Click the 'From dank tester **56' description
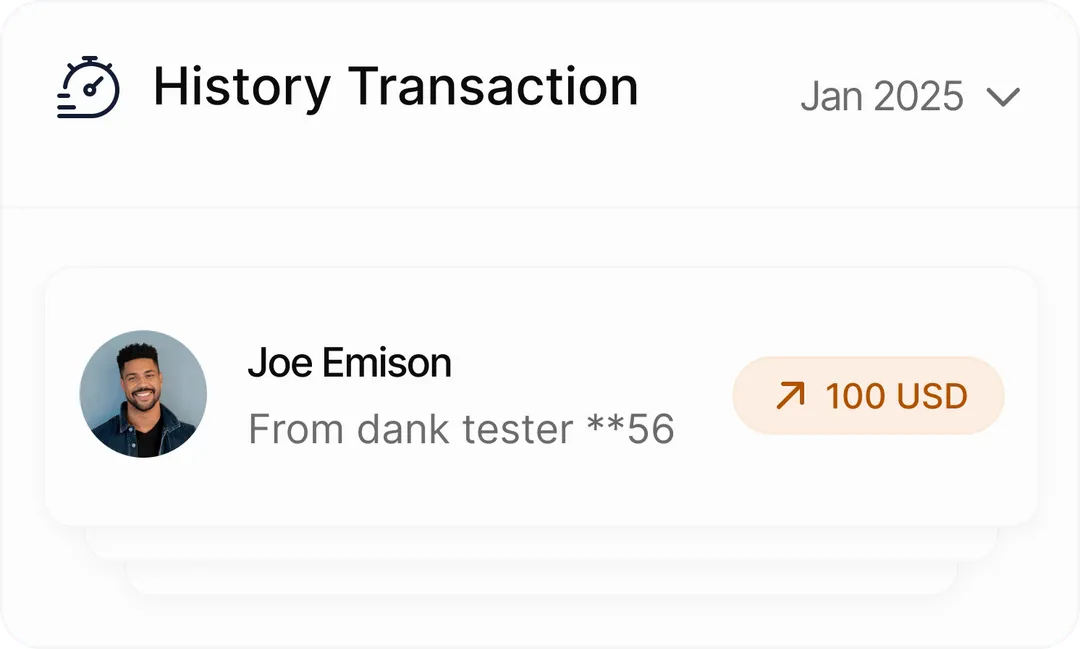Screen dimensions: 1080x649 click(x=461, y=429)
